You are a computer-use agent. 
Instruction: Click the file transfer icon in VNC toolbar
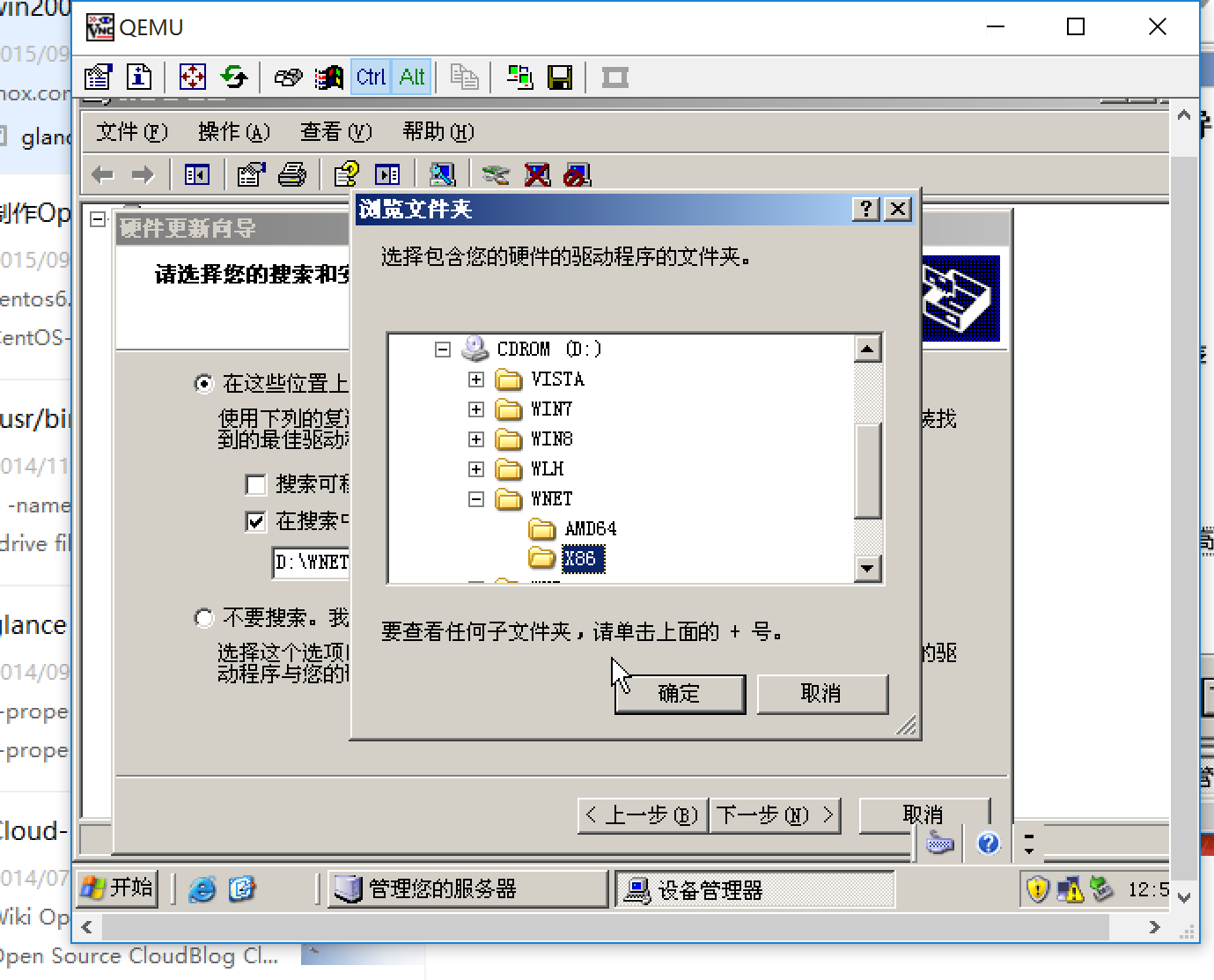click(x=464, y=77)
